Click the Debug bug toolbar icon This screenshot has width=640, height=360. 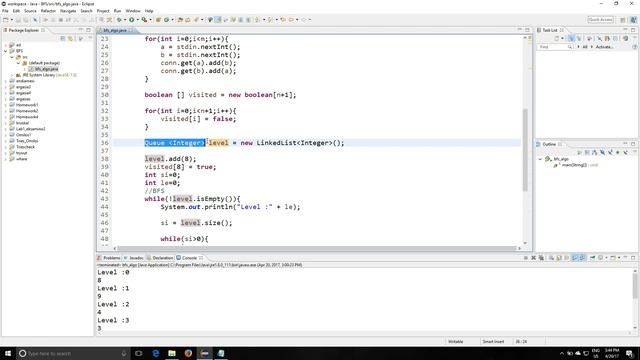[x=119, y=20]
